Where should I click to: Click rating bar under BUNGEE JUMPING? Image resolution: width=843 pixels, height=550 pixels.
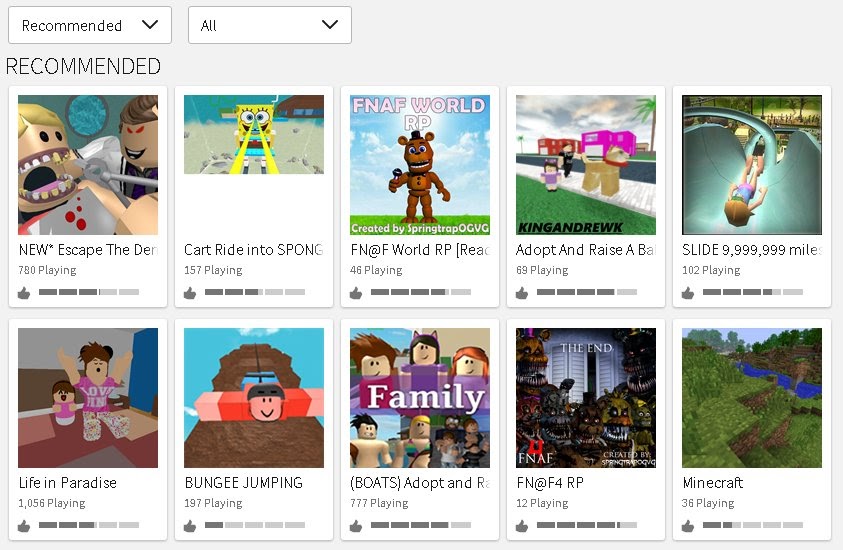click(x=255, y=525)
